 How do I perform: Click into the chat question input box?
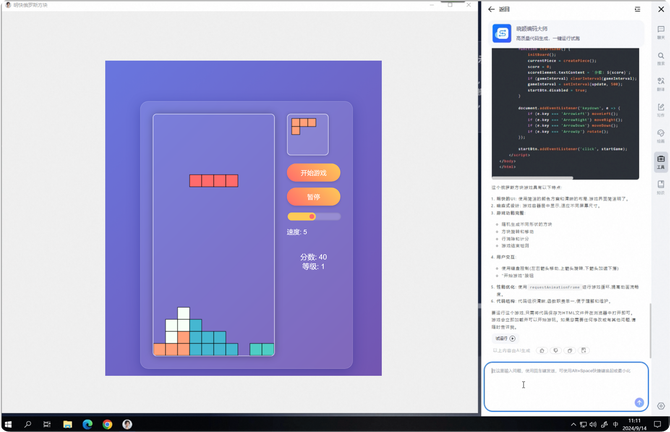(566, 387)
